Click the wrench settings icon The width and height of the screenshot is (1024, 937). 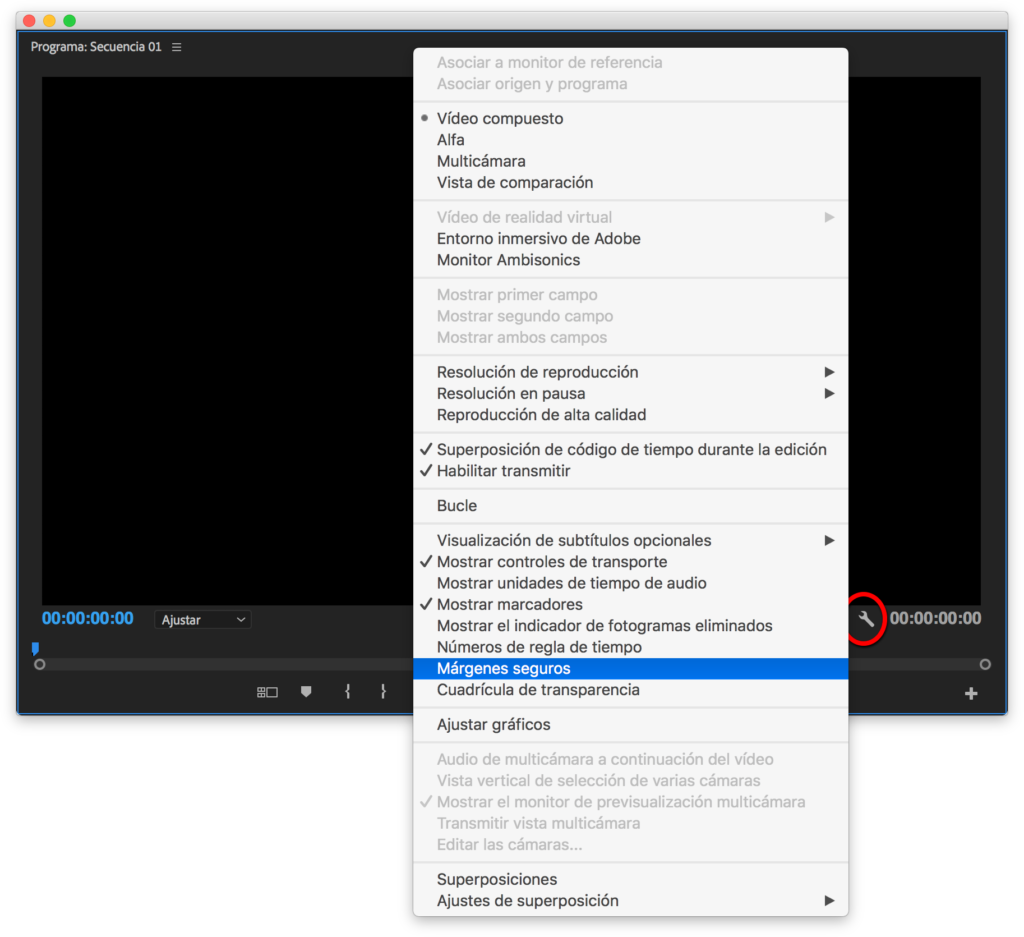pyautogui.click(x=866, y=619)
